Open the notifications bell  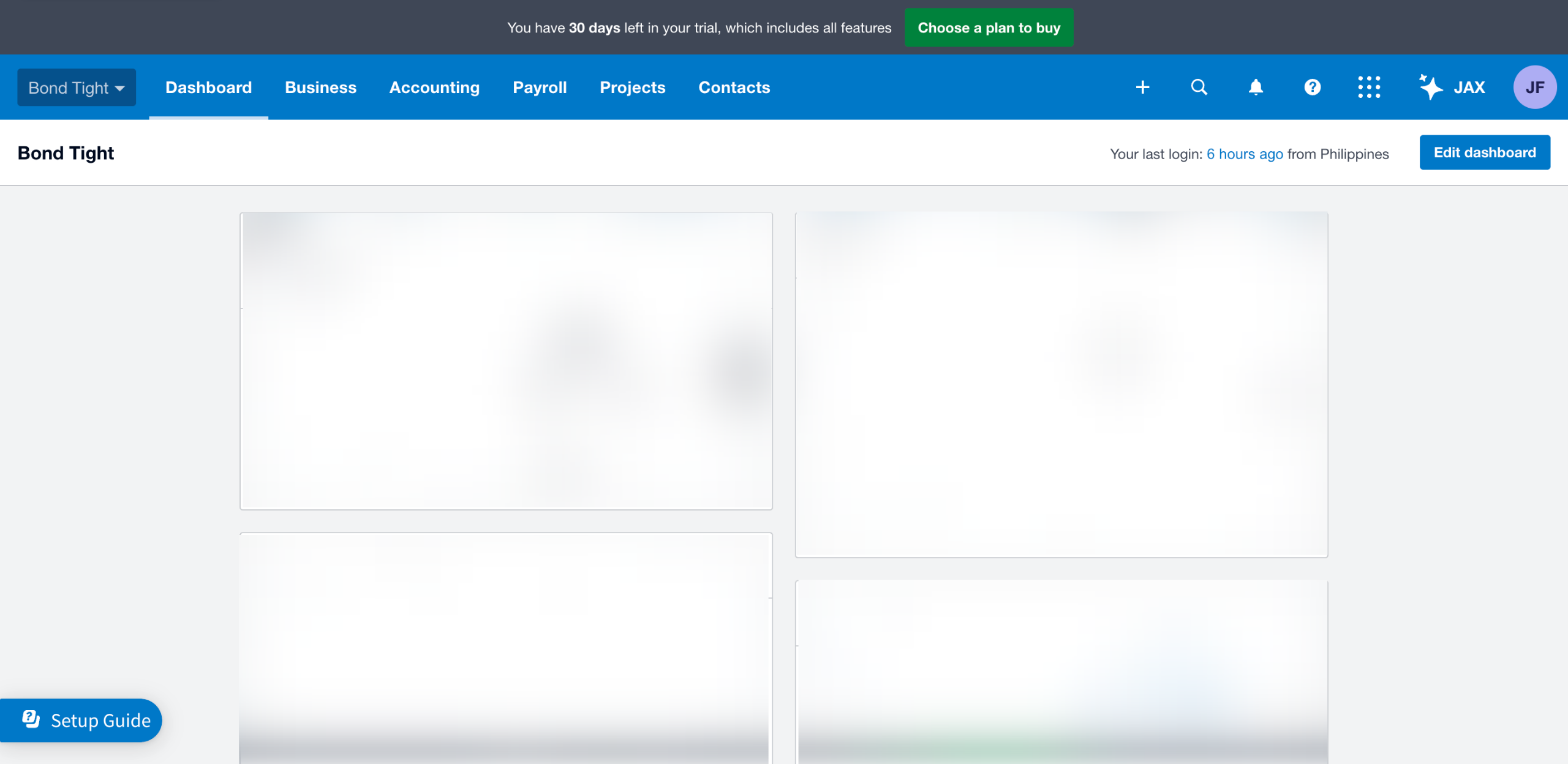(1256, 88)
